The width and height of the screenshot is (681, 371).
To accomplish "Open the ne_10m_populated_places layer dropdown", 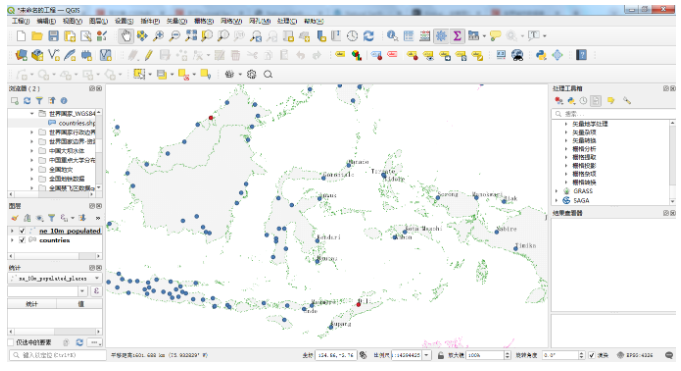I will tap(55, 278).
